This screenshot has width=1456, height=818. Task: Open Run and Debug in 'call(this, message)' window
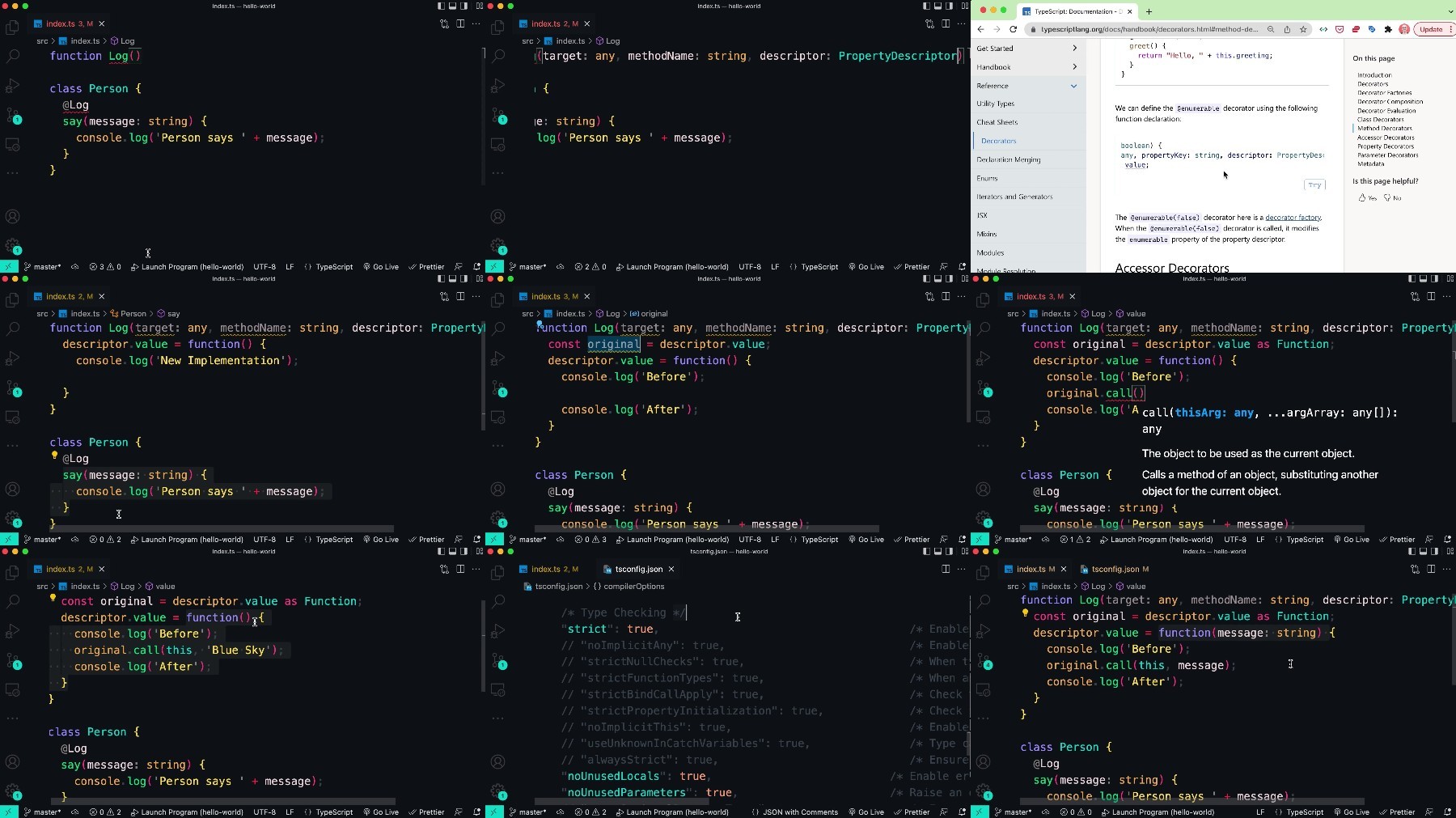click(x=983, y=630)
